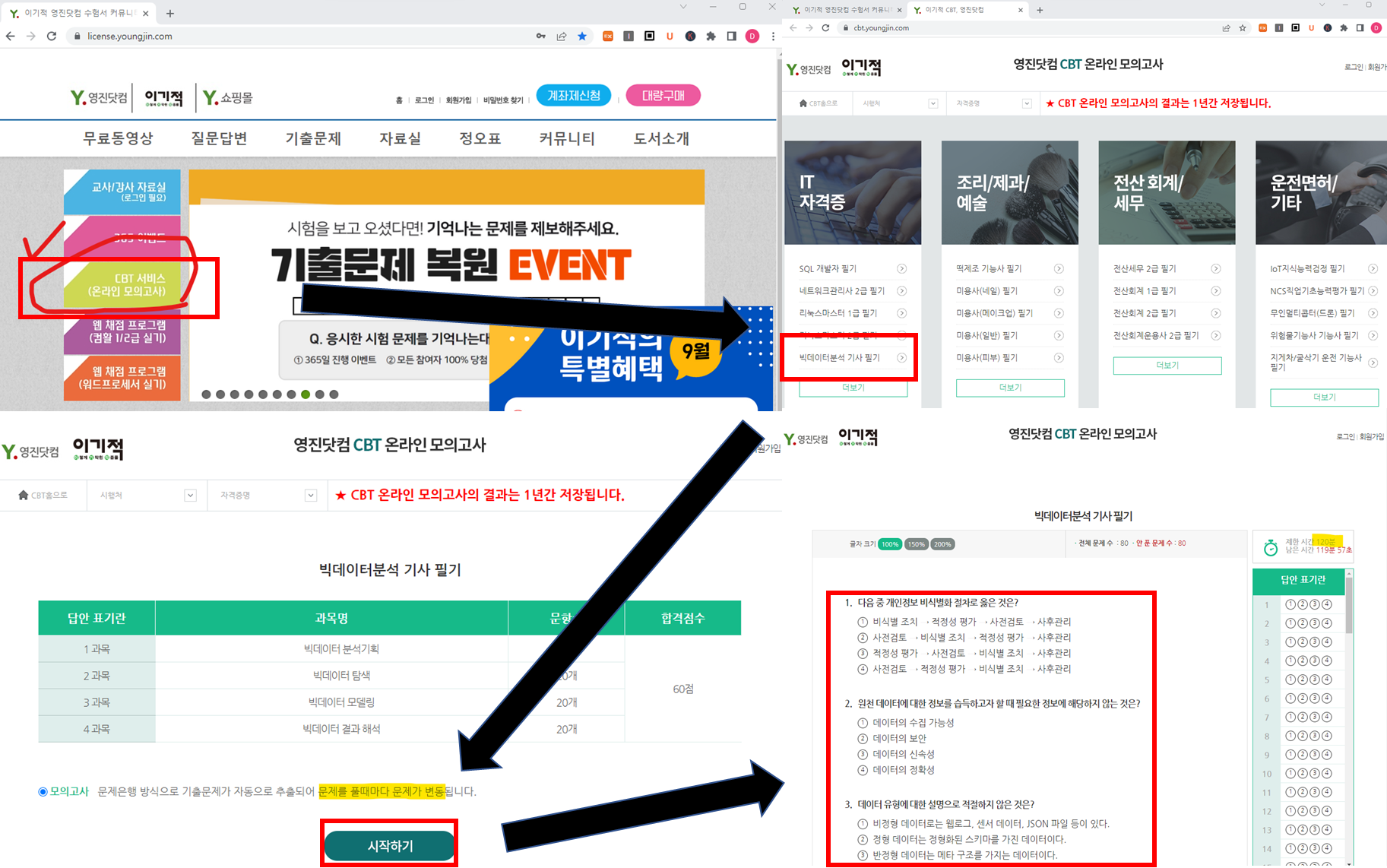This screenshot has width=1387, height=868.
Task: Click the password key icon in address bar
Action: point(541,36)
